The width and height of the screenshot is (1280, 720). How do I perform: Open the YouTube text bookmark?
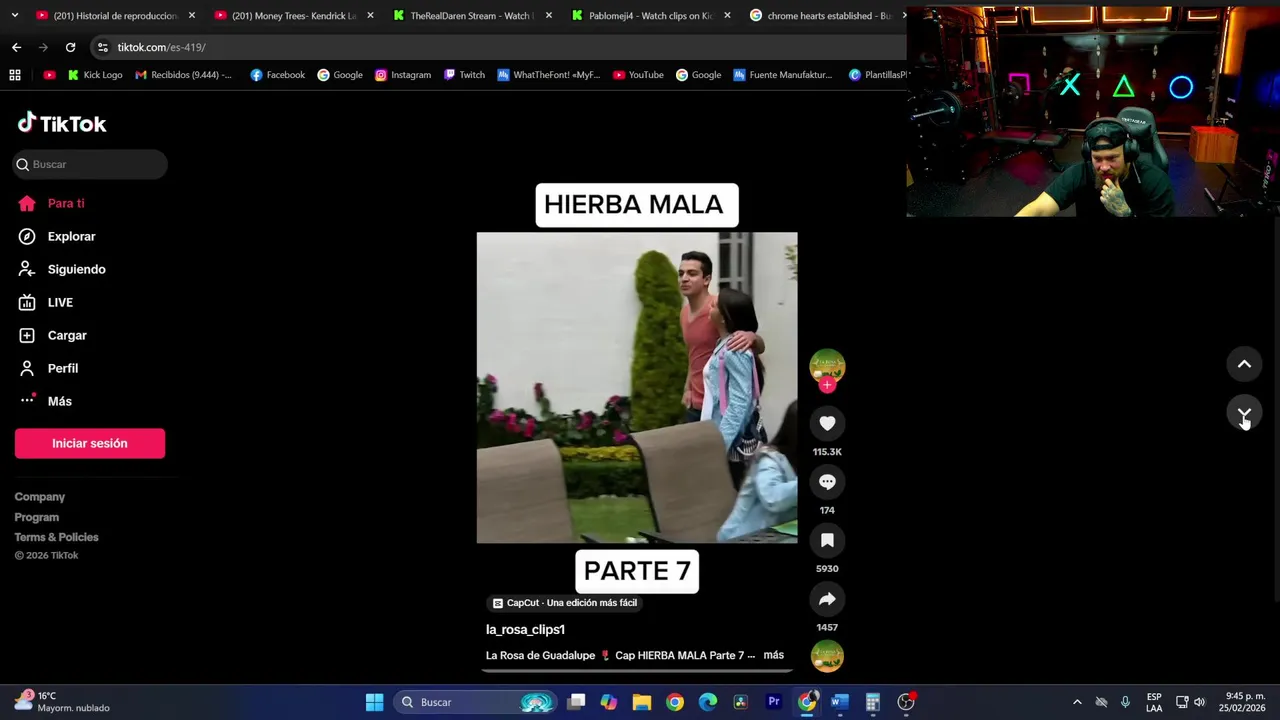pyautogui.click(x=638, y=75)
